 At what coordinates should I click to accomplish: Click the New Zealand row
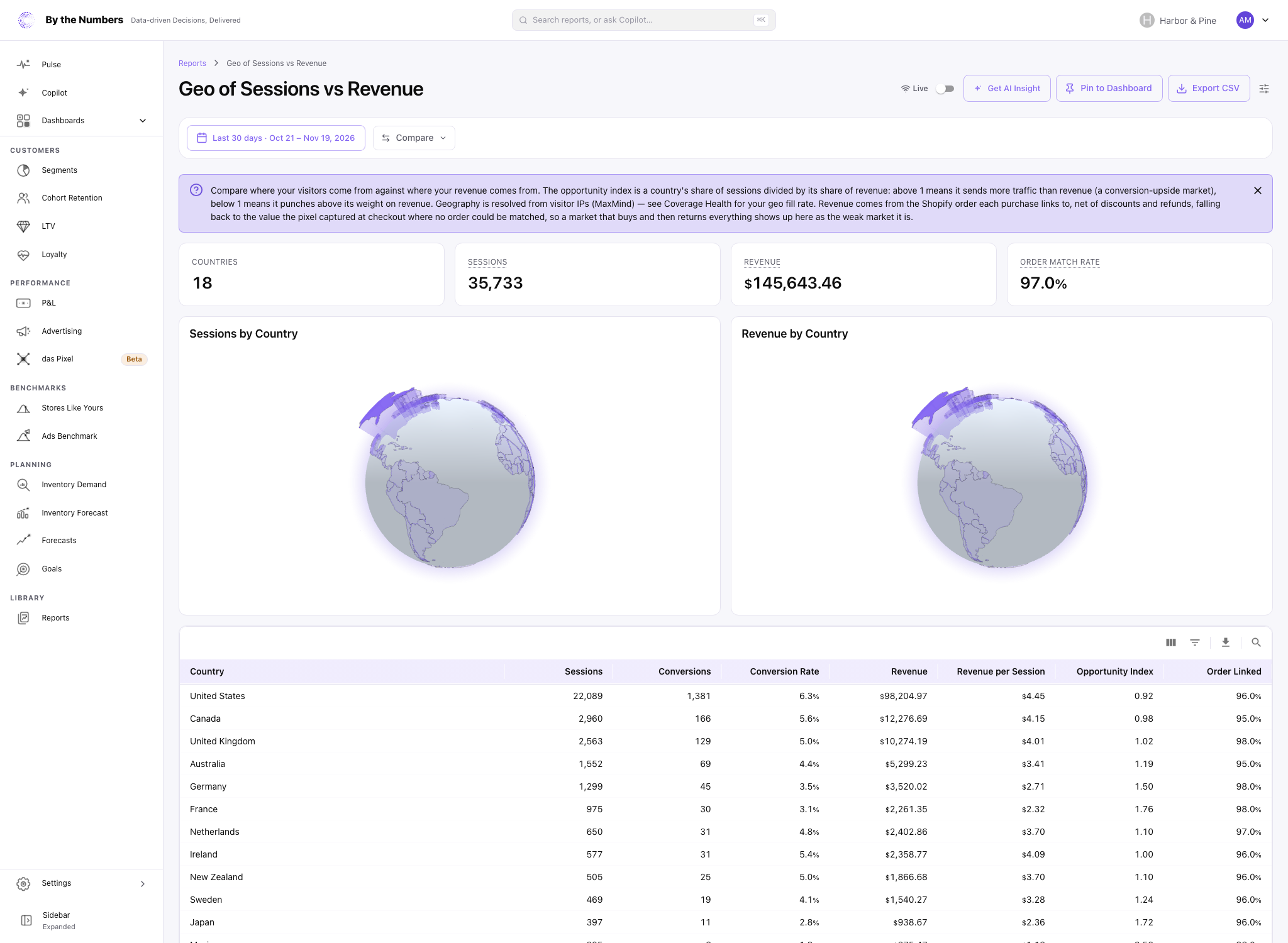725,877
